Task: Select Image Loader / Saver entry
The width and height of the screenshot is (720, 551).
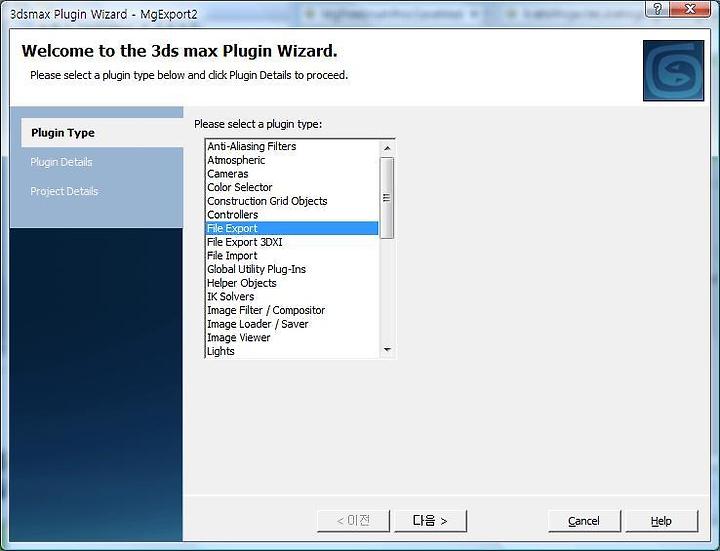Action: (x=292, y=324)
